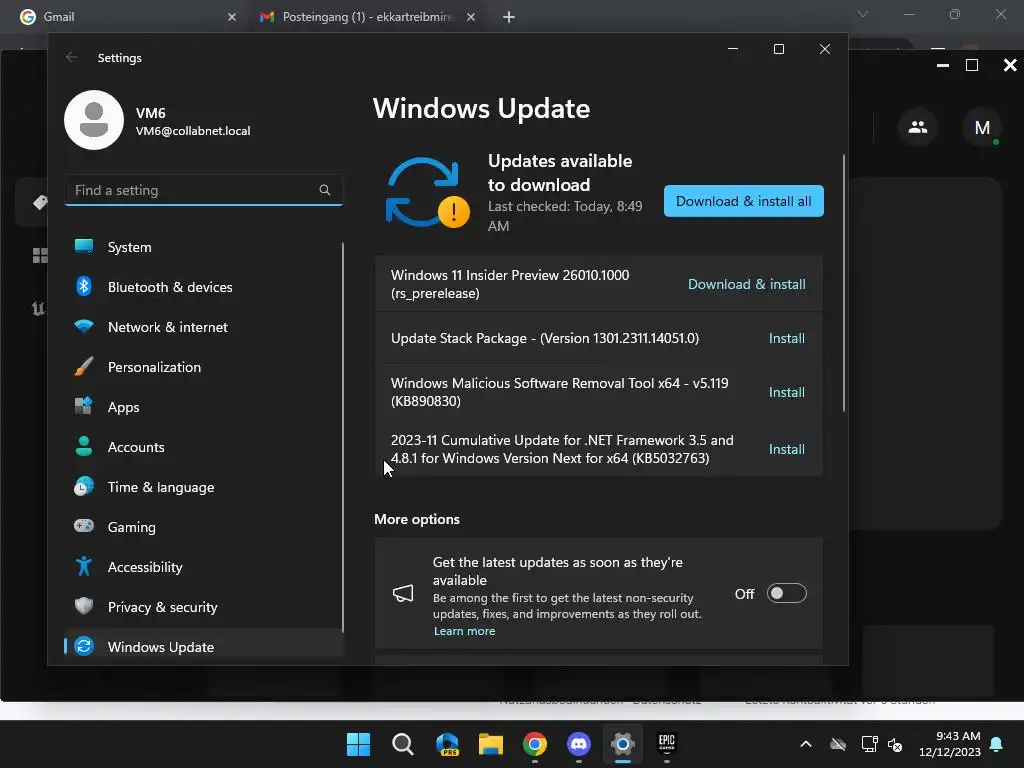
Task: Click the cloud sync tray icon
Action: coord(838,744)
